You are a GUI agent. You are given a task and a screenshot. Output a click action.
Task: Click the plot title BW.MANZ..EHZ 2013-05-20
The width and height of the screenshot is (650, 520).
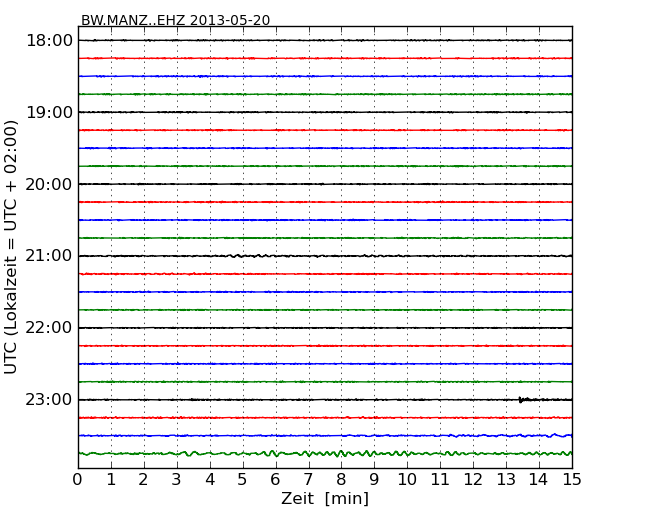175,20
